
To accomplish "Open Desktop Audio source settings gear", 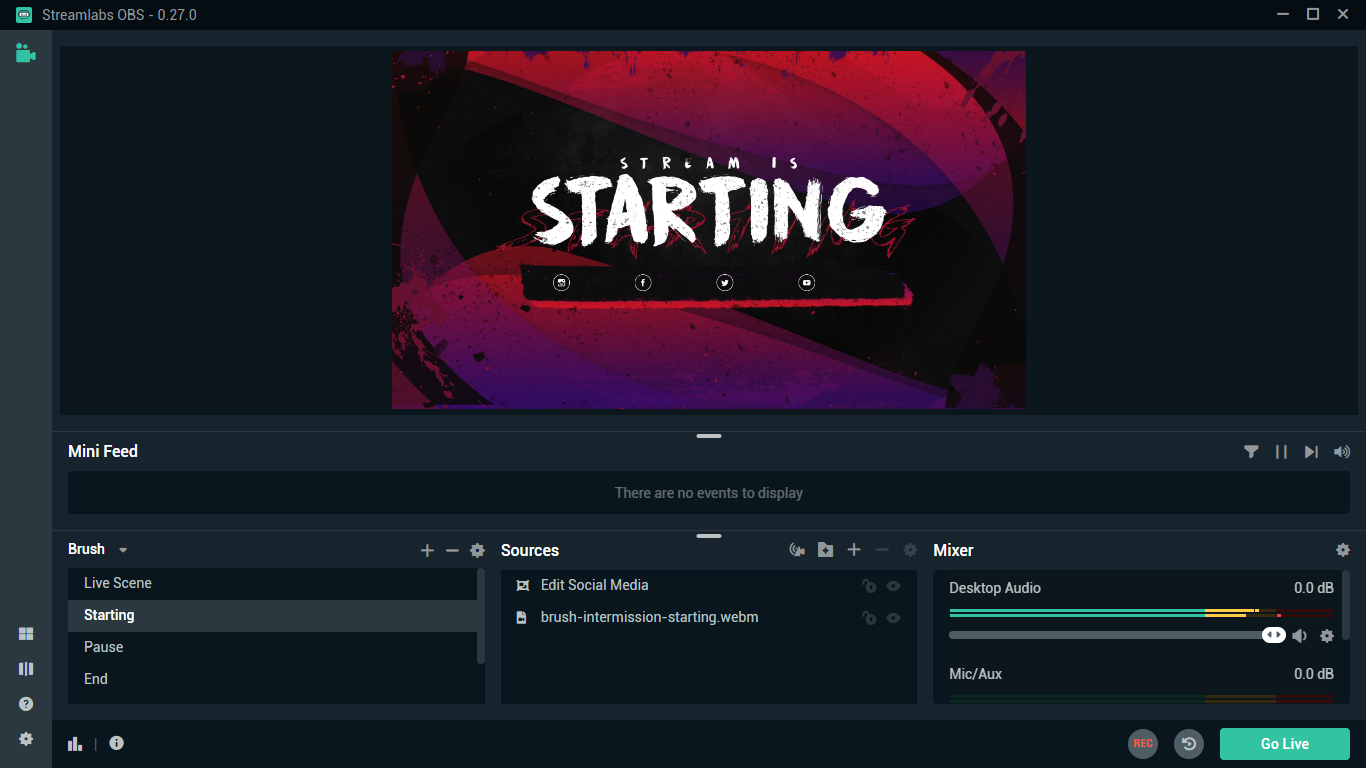I will [x=1327, y=635].
